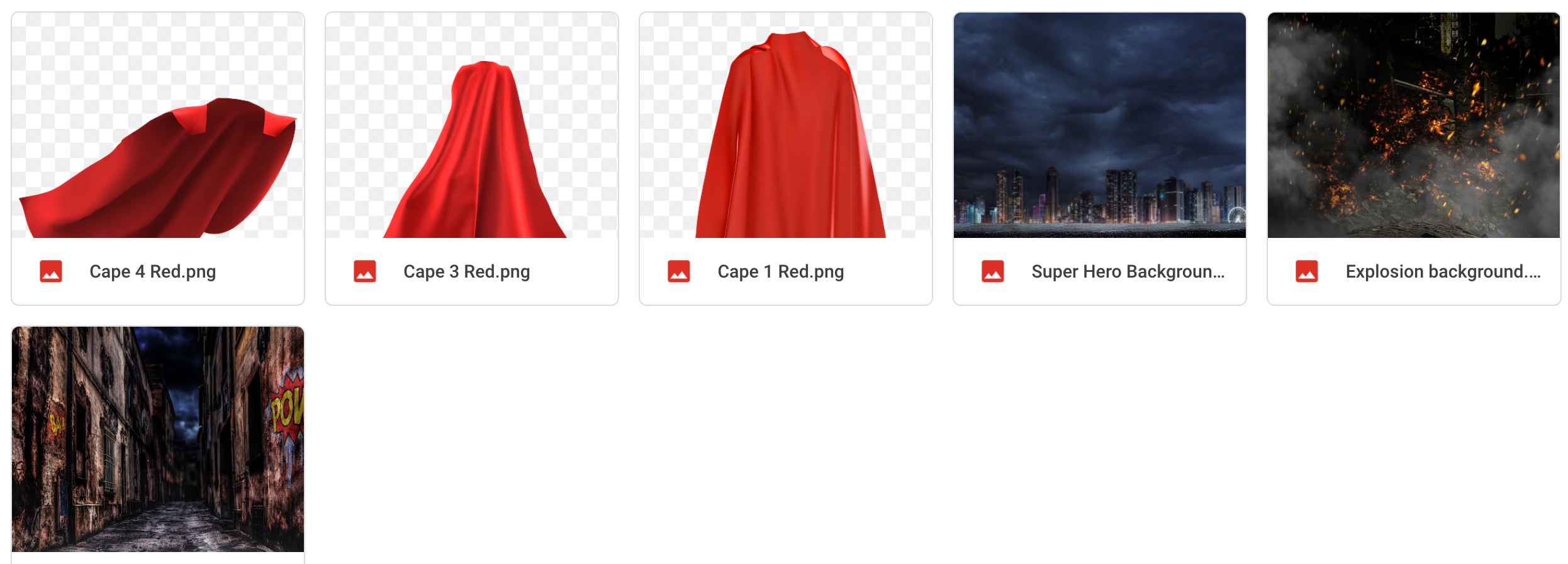Open the night city skyline thumbnail

(x=1100, y=125)
